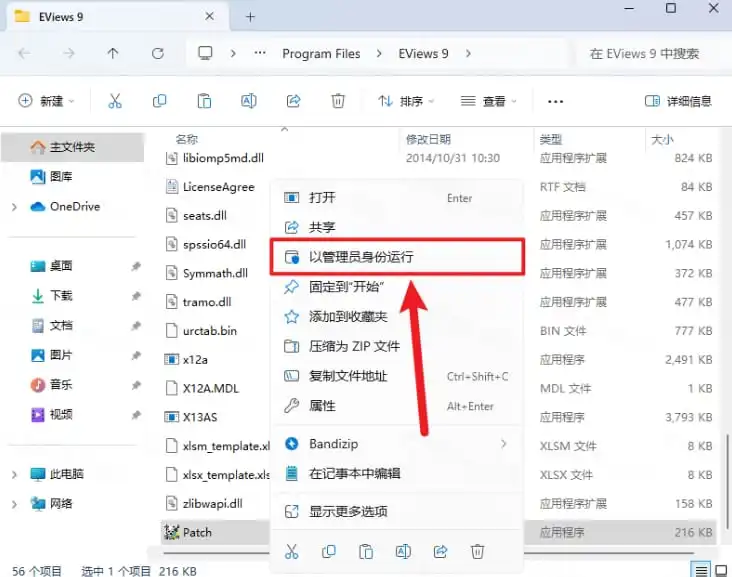Viewport: 732px width, 577px height.
Task: Choose 复制文件地址 in the context menu
Action: [x=397, y=376]
